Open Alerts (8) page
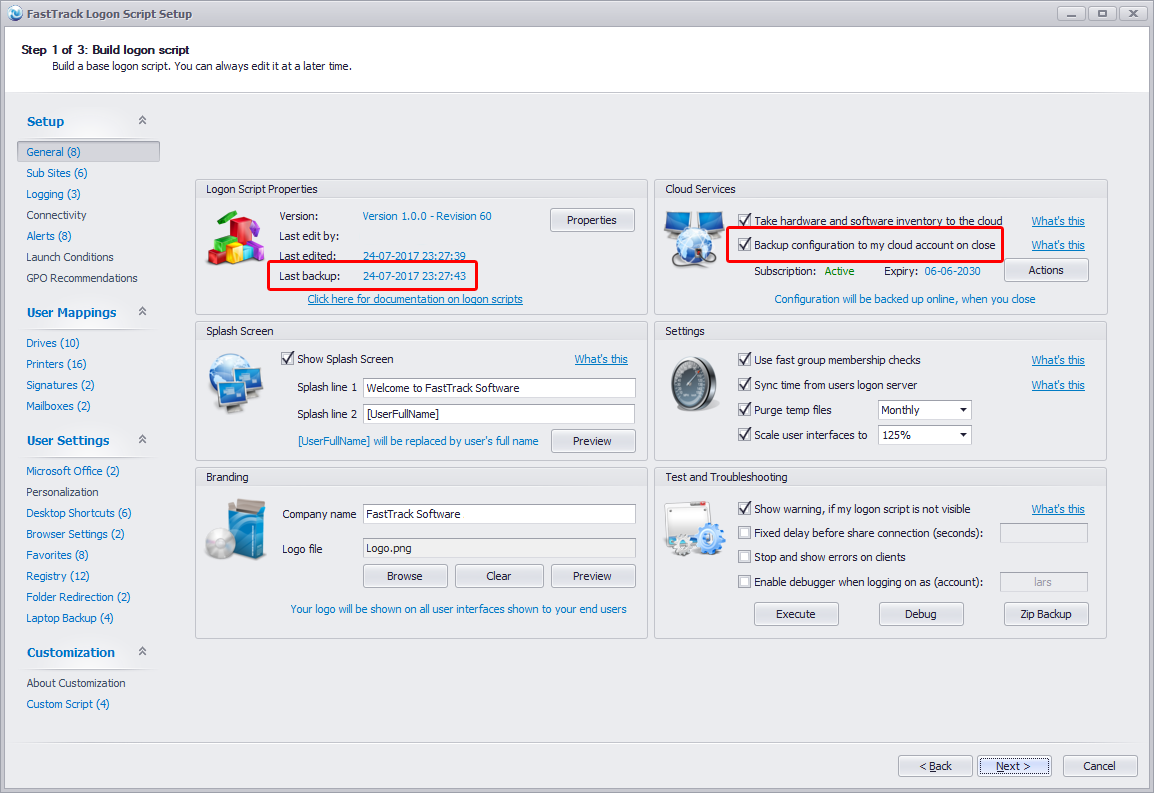 tap(49, 236)
